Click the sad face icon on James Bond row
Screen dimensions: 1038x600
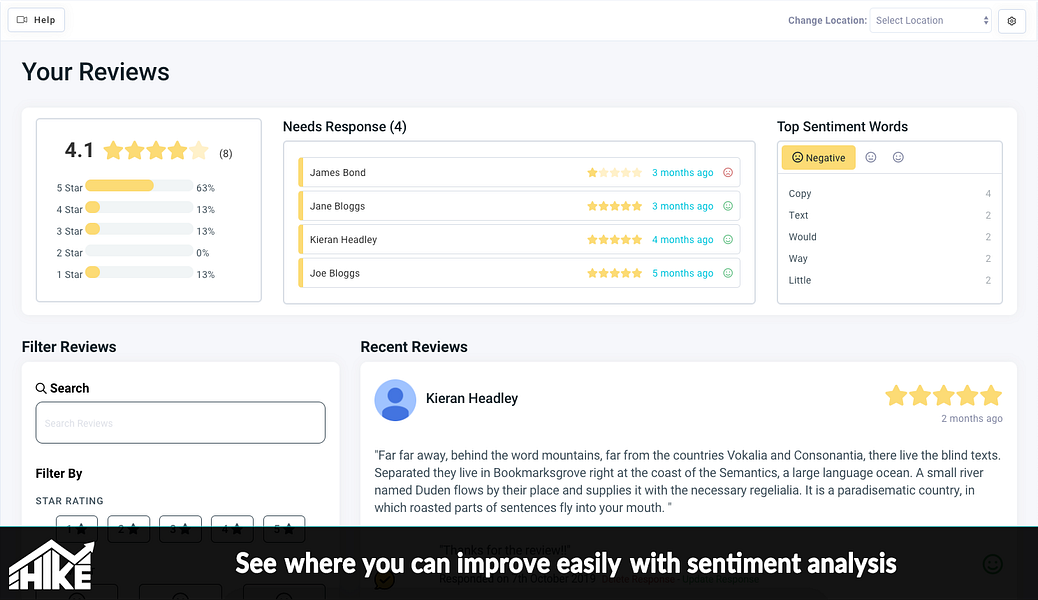pos(728,172)
